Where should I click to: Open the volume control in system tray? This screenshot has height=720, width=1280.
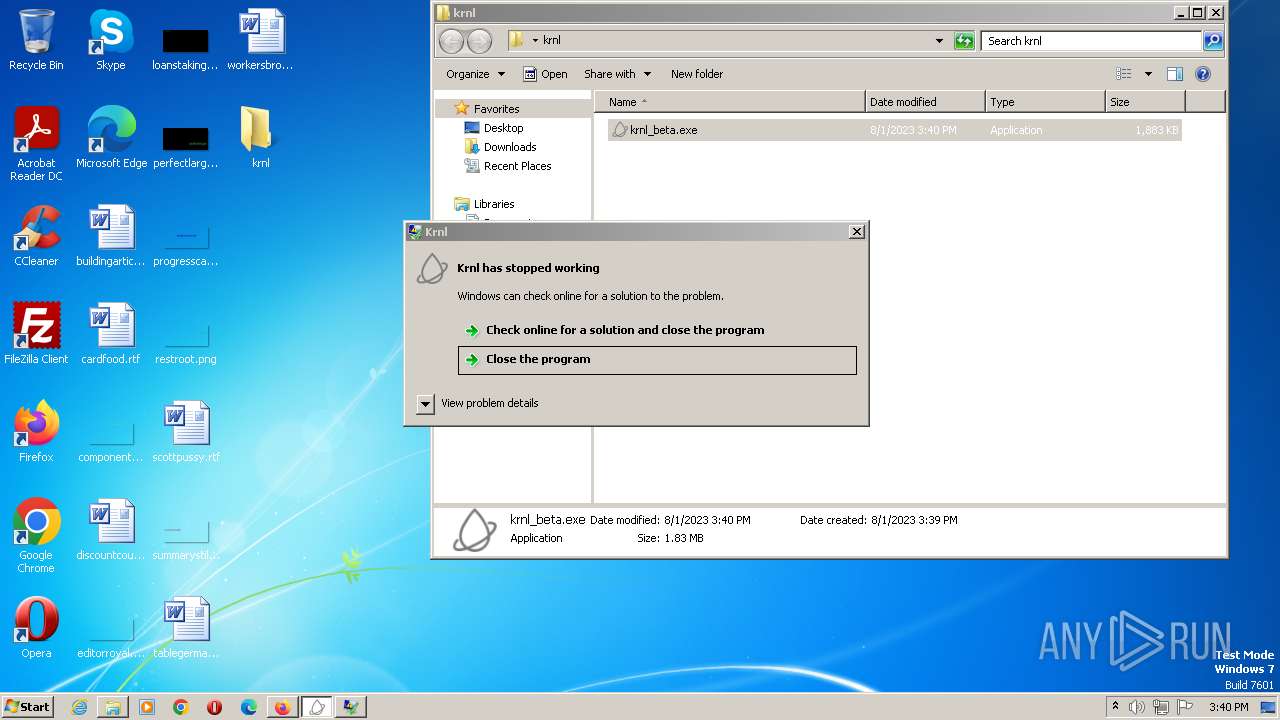tap(1137, 707)
